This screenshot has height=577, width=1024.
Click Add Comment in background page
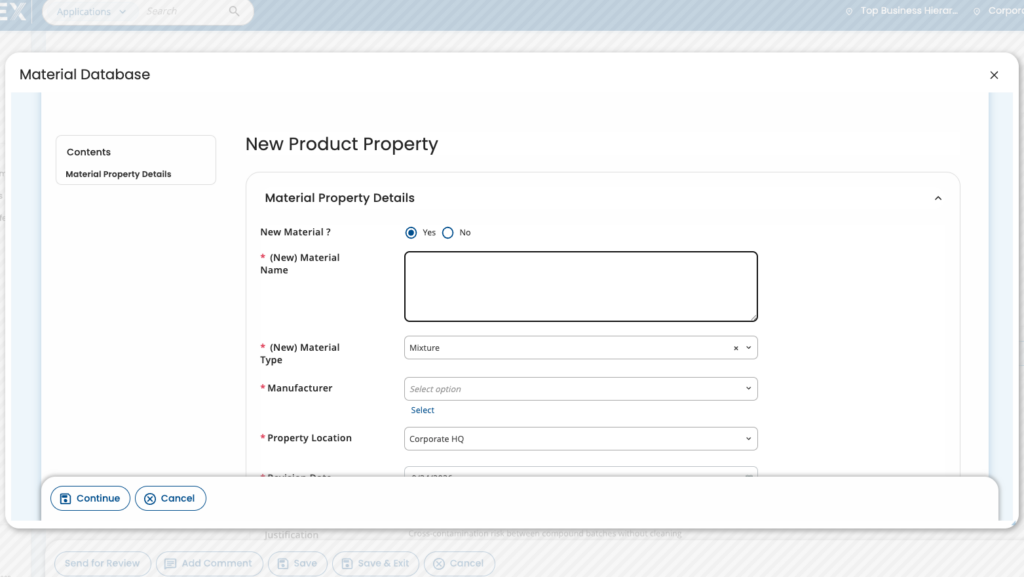tap(209, 564)
